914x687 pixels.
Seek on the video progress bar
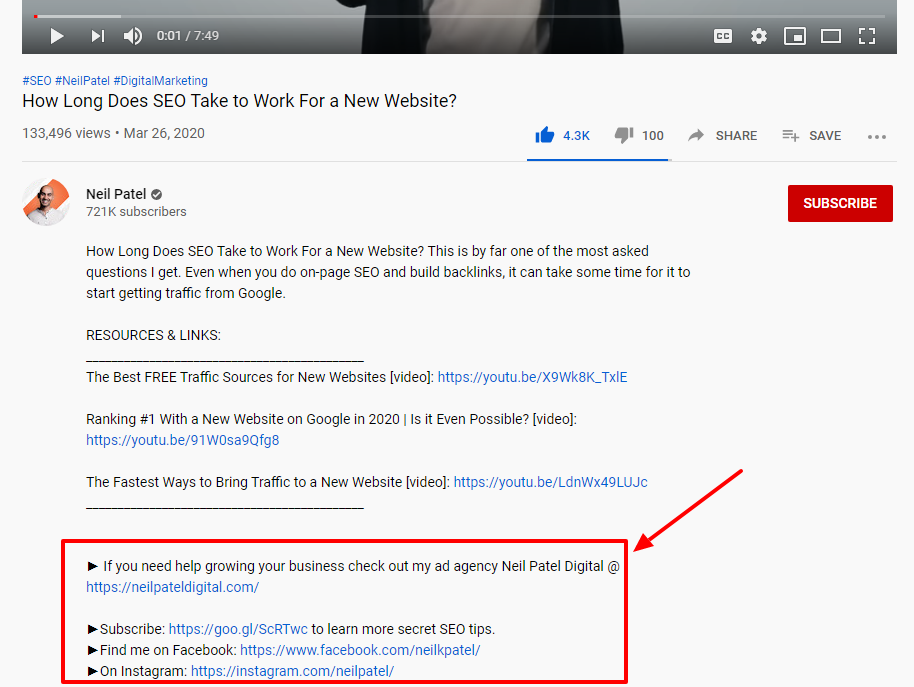459,16
